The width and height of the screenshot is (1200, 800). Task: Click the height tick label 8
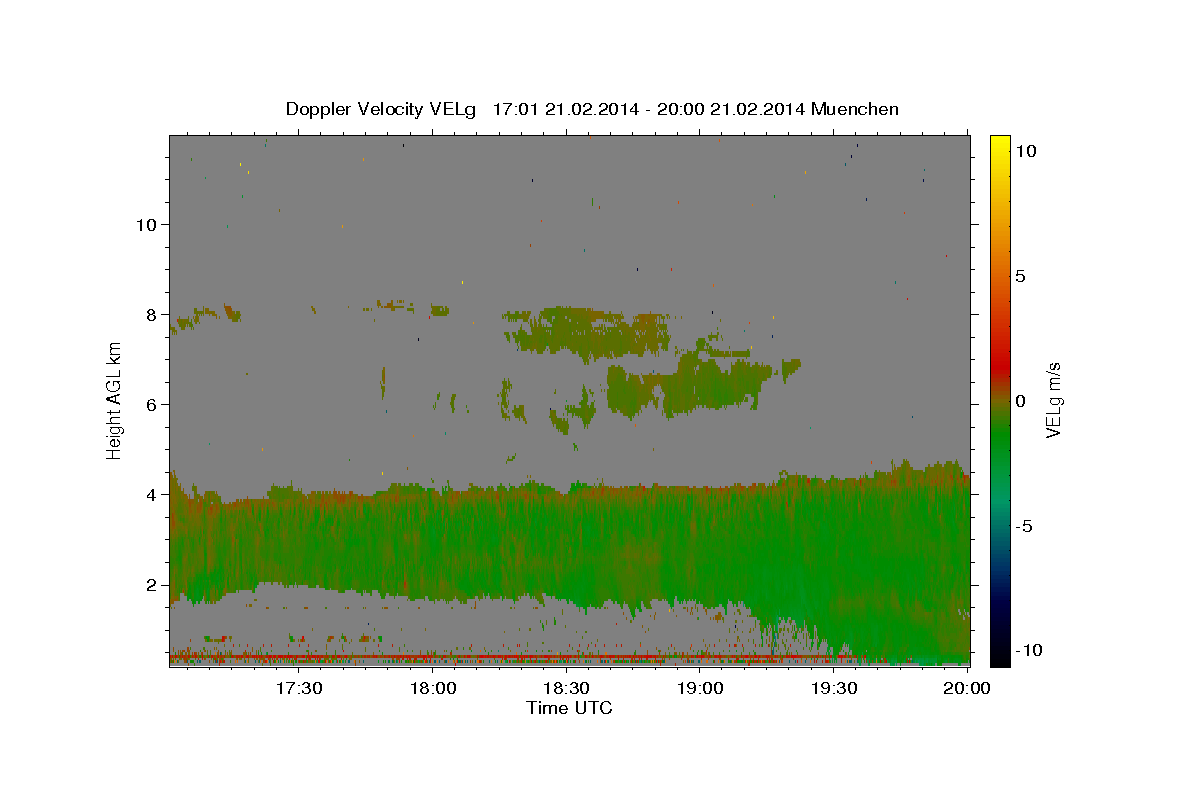(151, 314)
